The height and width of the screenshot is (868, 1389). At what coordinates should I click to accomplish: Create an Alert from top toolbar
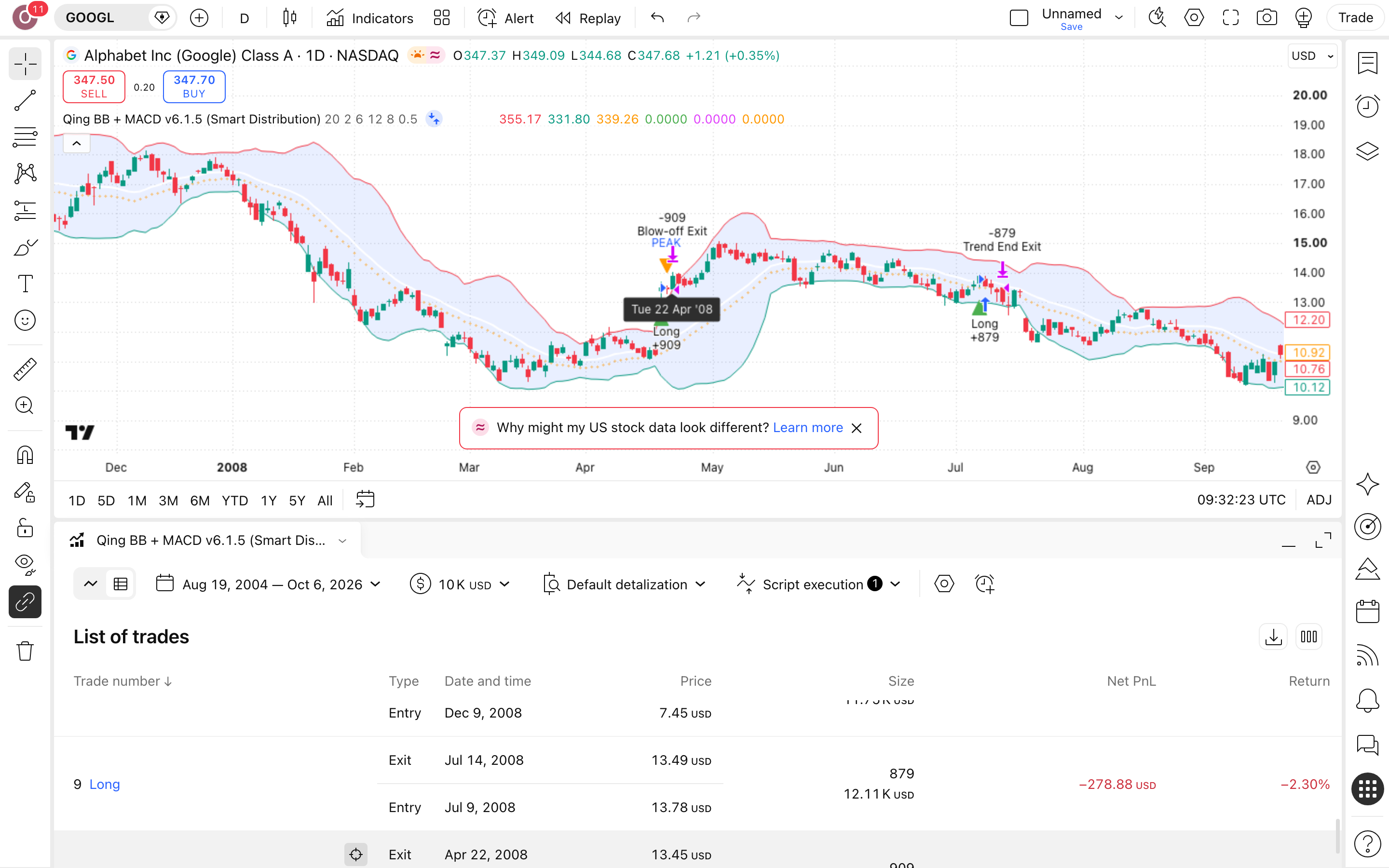pyautogui.click(x=505, y=18)
